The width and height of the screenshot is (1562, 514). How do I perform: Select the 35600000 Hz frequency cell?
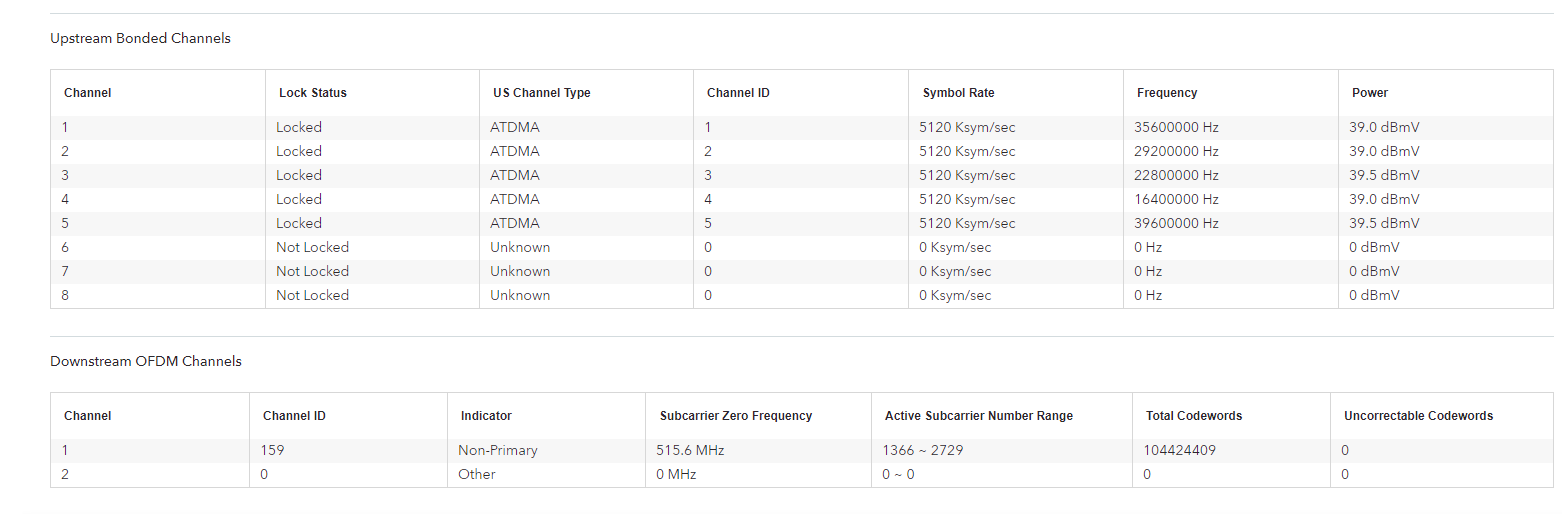click(x=1176, y=127)
